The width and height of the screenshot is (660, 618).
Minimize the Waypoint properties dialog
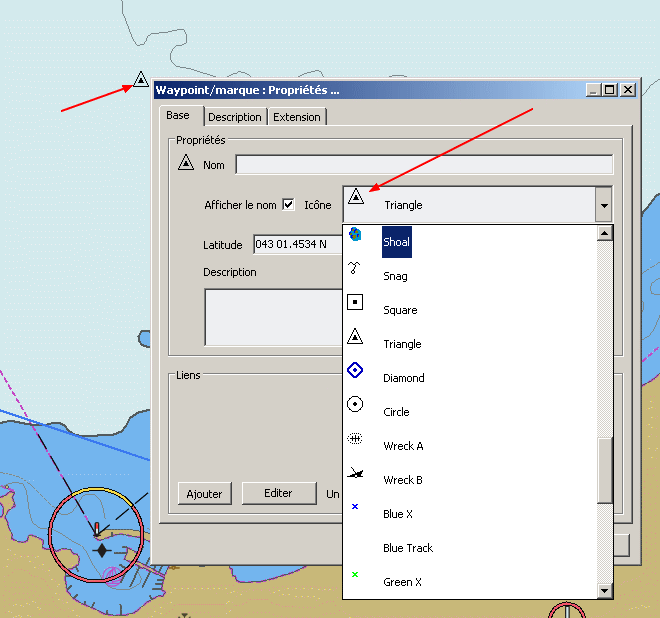tap(593, 90)
